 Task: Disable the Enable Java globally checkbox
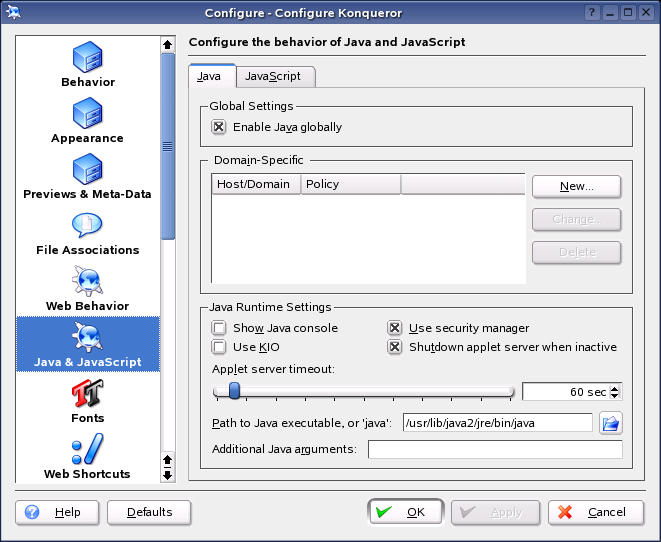click(219, 127)
